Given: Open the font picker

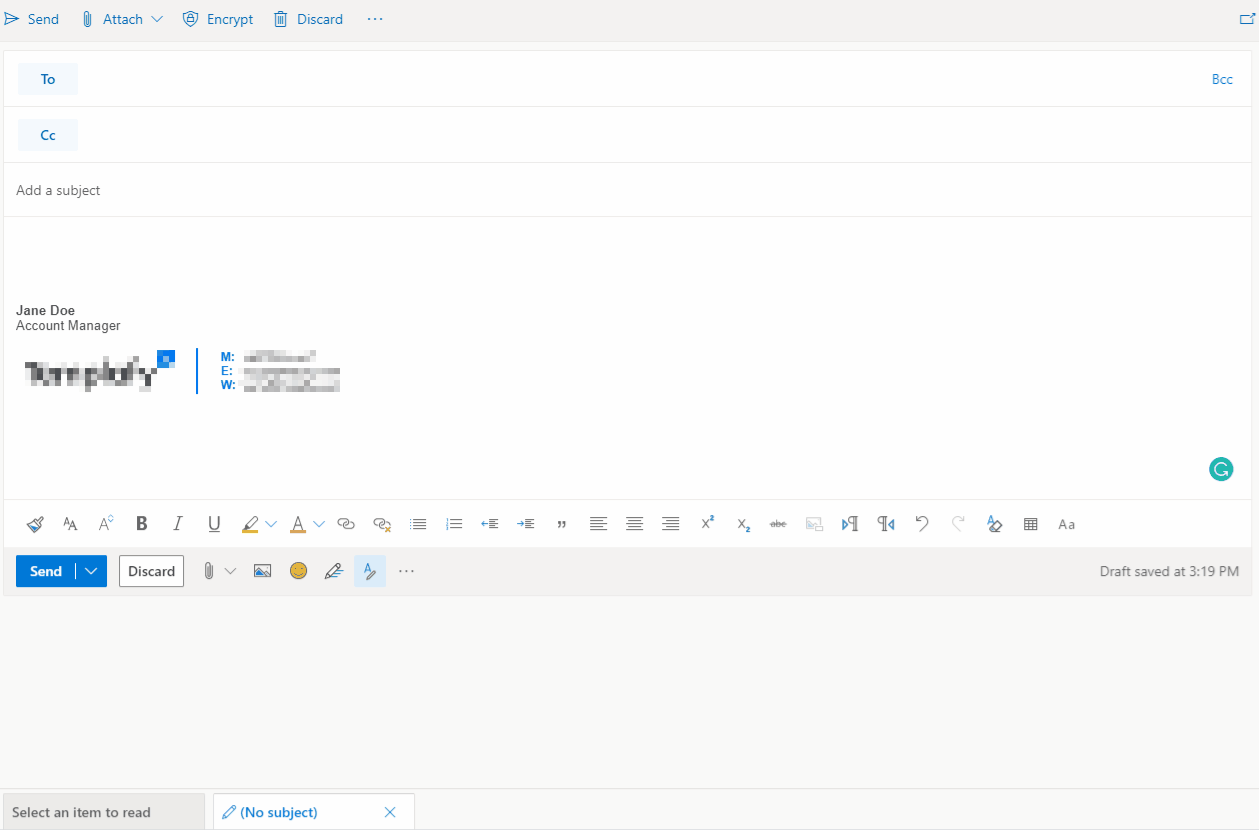Looking at the screenshot, I should pyautogui.click(x=70, y=524).
